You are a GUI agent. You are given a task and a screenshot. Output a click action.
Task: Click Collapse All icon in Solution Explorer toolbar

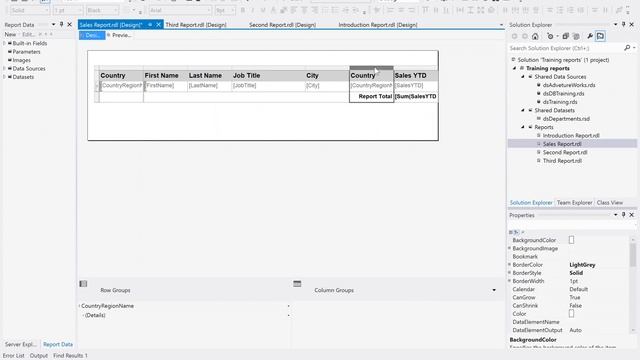565,36
